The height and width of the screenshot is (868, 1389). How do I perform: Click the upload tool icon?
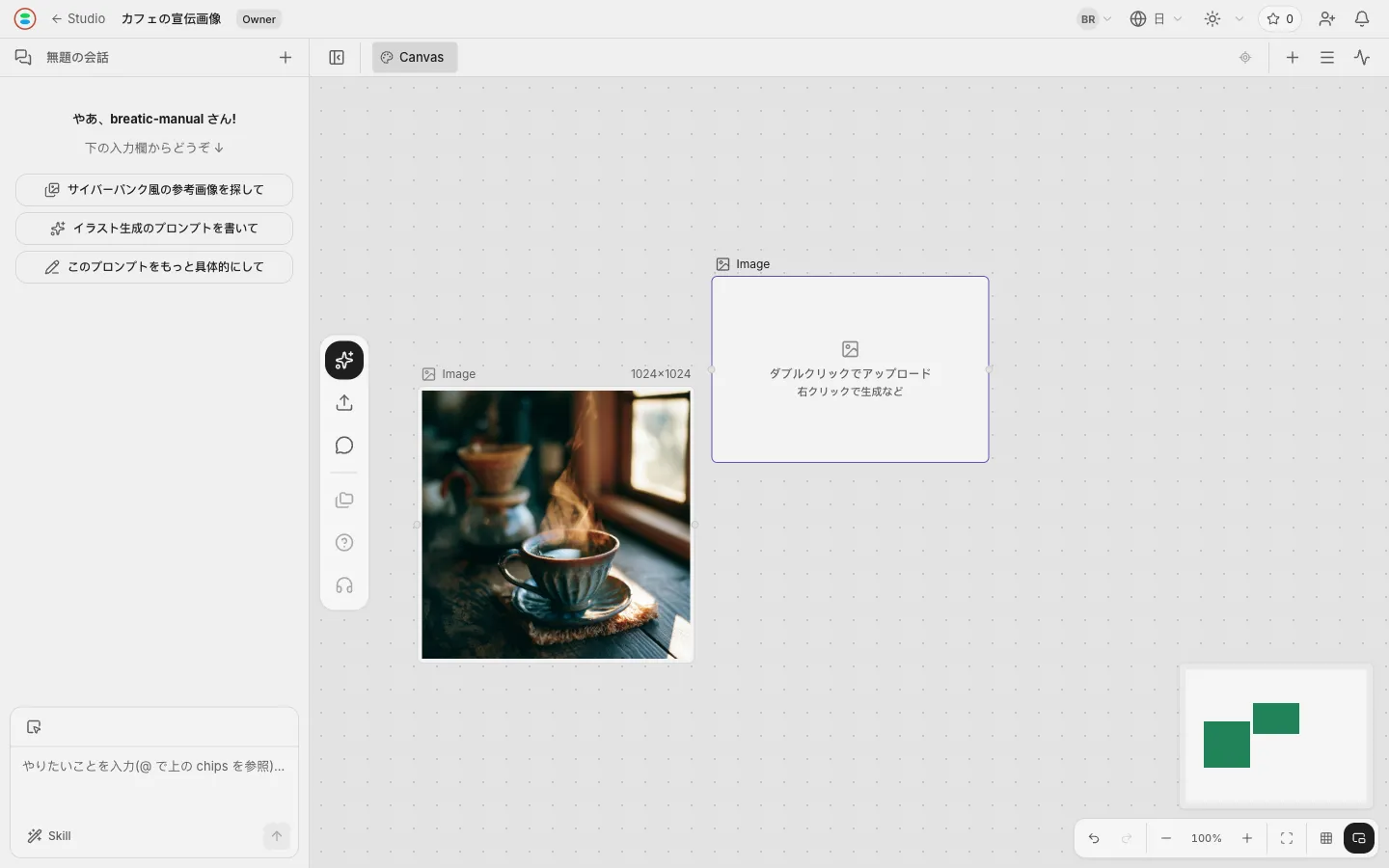(344, 403)
